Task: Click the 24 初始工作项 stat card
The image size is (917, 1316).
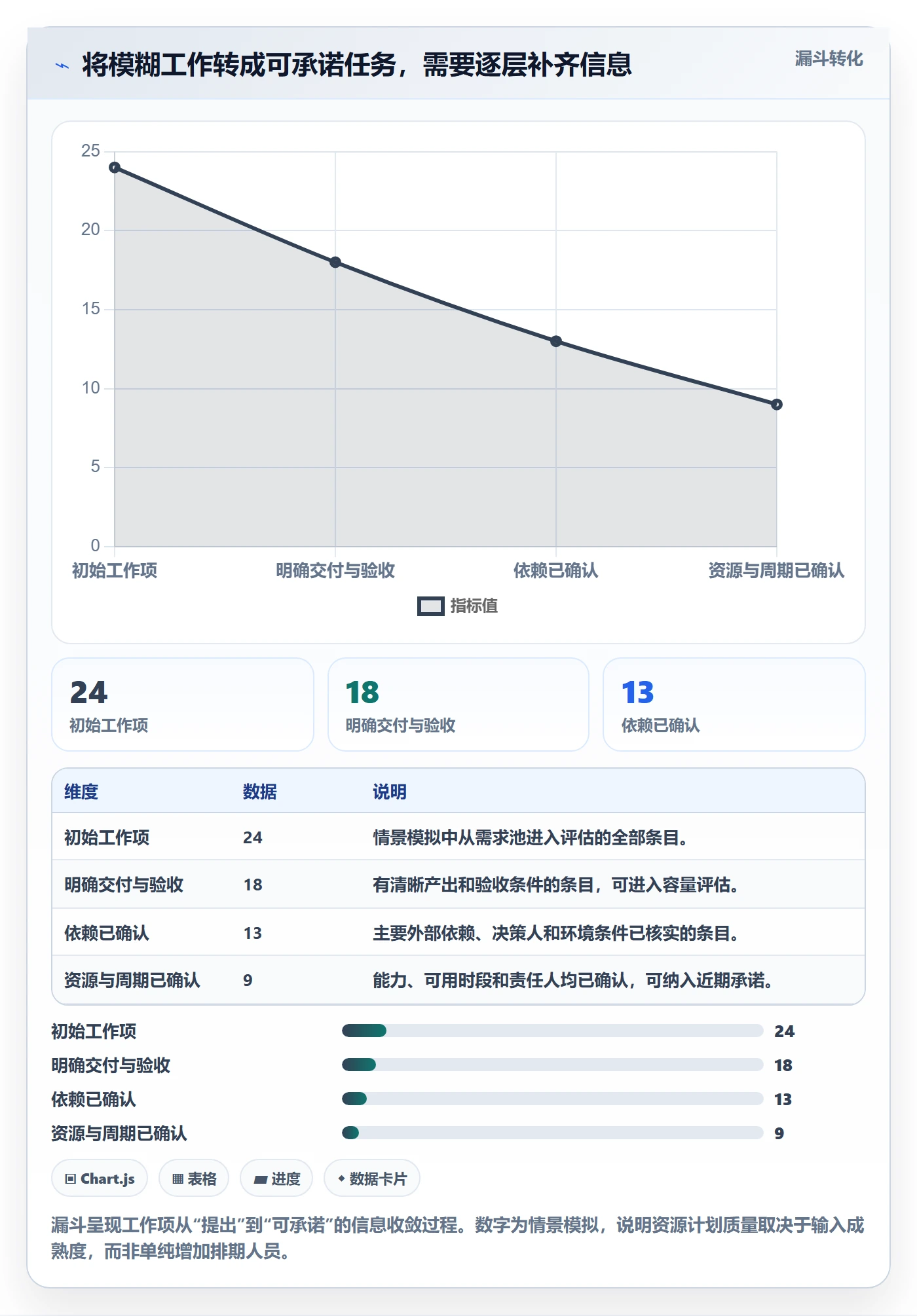Action: (183, 704)
